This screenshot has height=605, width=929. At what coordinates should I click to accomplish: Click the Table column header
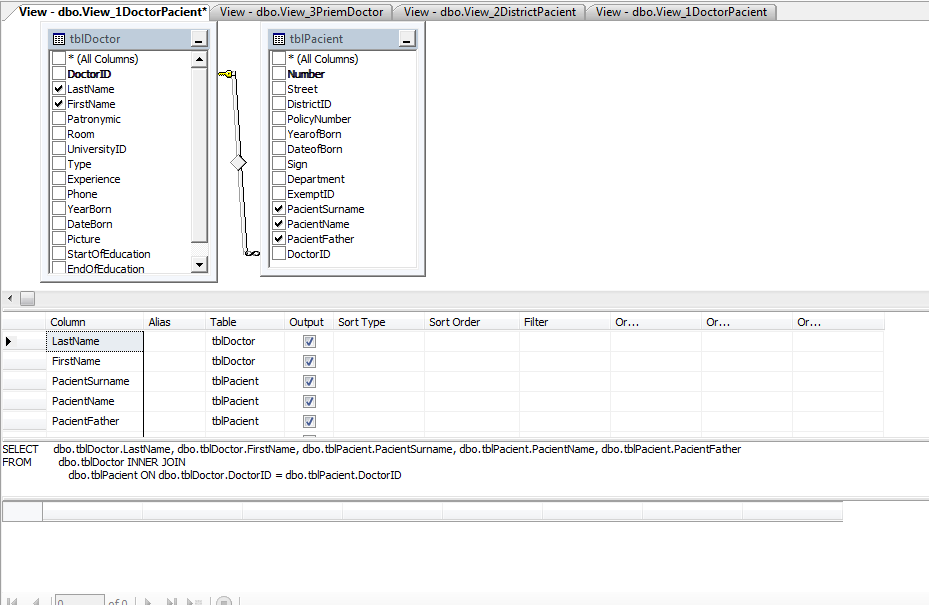[x=245, y=322]
